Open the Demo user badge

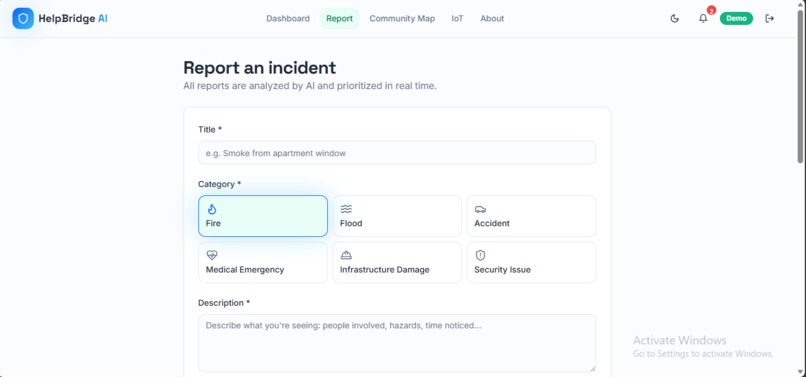point(736,19)
